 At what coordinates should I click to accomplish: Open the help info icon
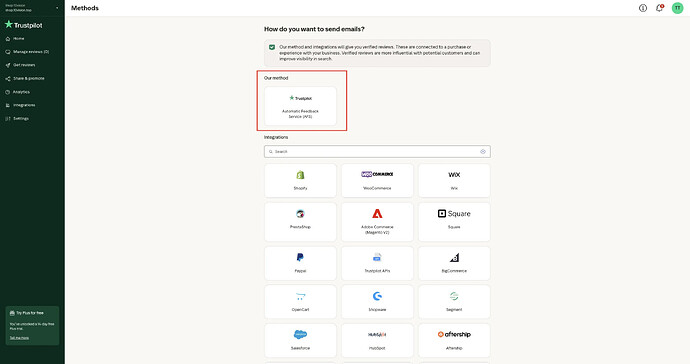pos(643,8)
